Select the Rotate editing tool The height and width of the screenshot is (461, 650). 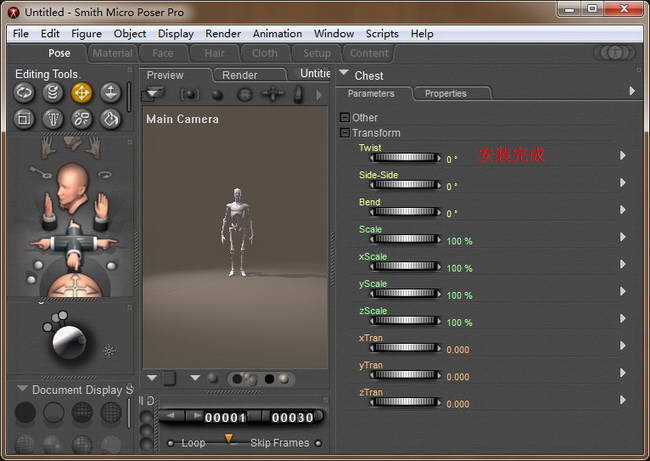pyautogui.click(x=24, y=93)
